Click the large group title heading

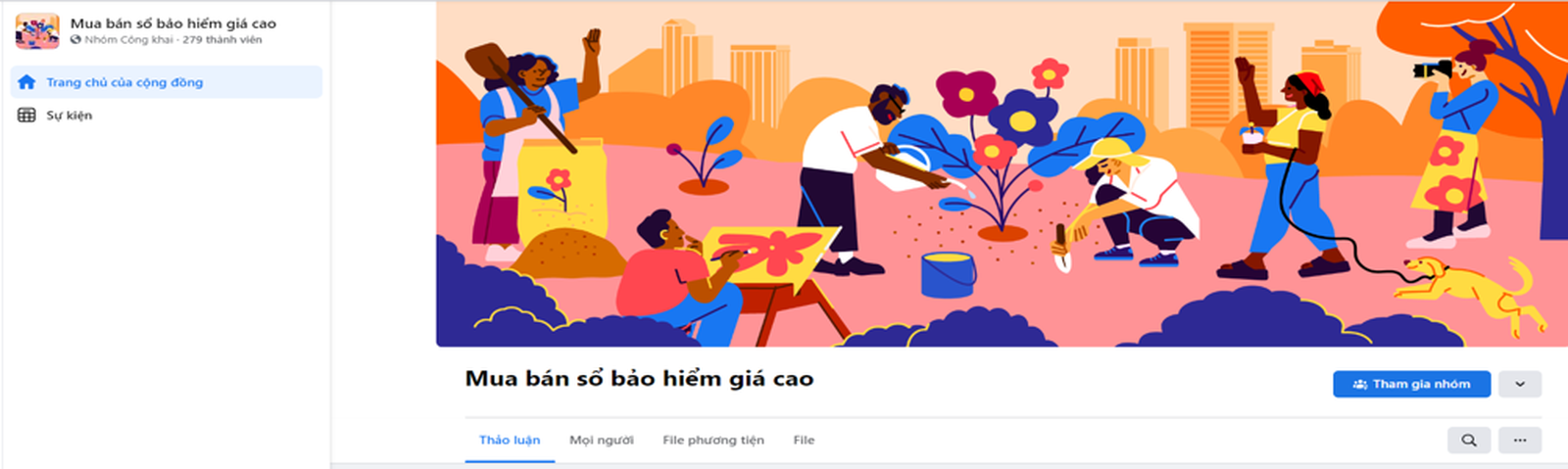pyautogui.click(x=639, y=379)
